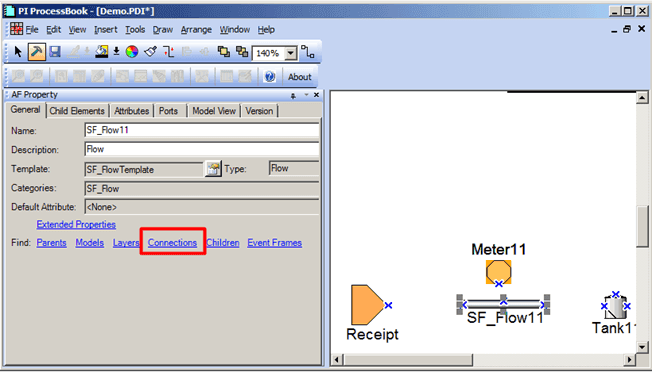Select the SF_Flow11 pipe element
652x372 pixels.
[503, 304]
